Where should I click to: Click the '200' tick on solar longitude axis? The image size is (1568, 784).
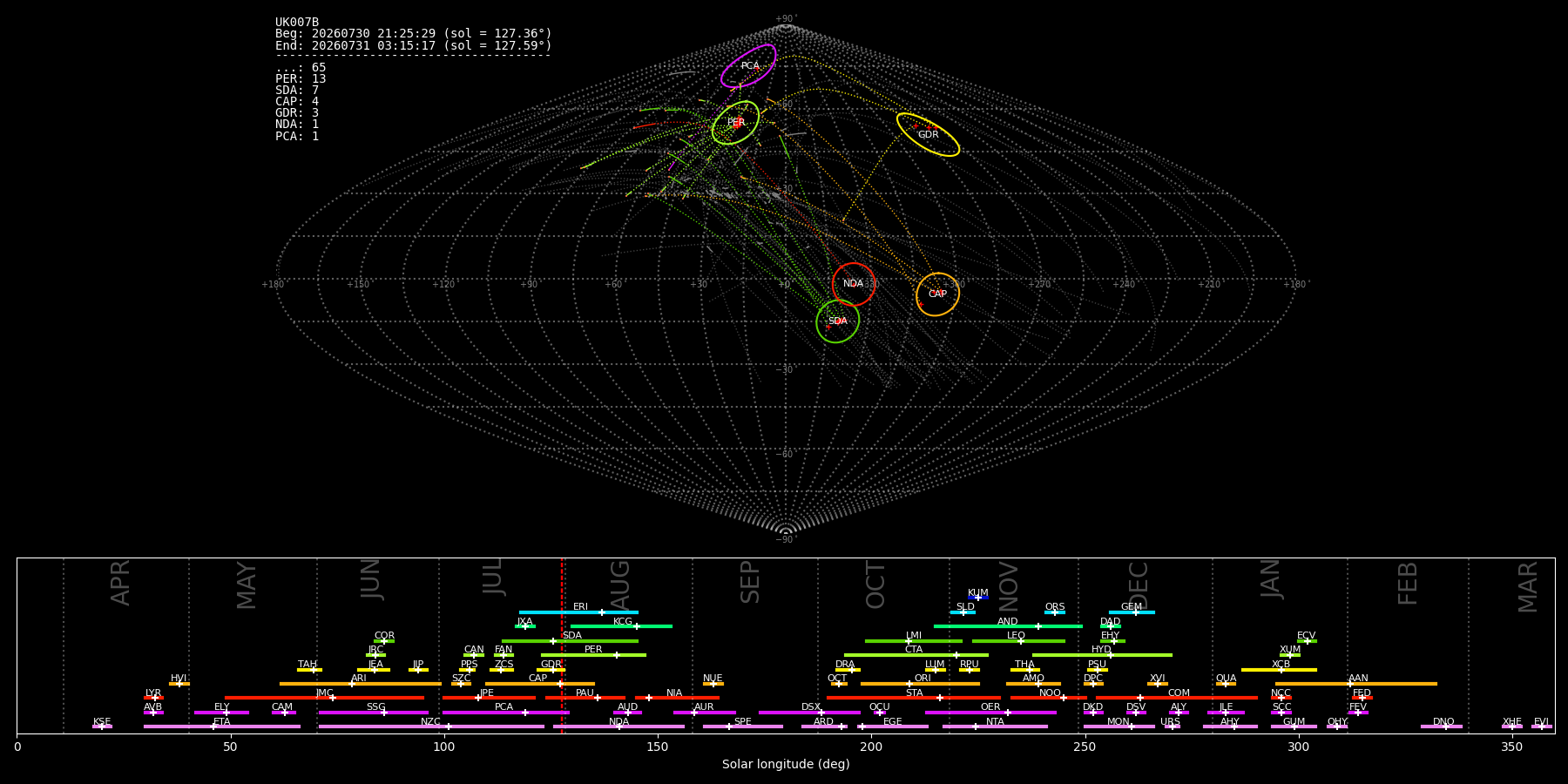coord(871,747)
